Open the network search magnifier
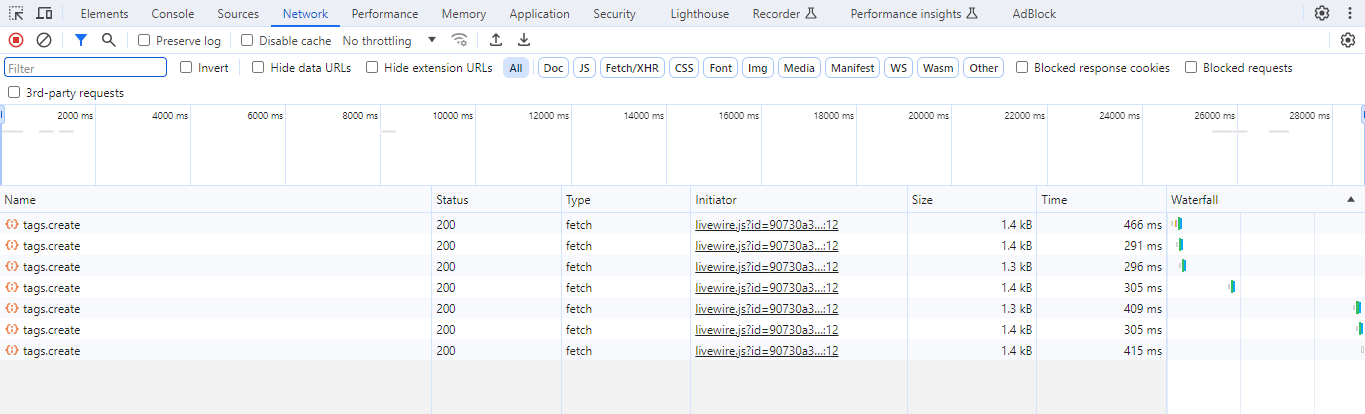The width and height of the screenshot is (1365, 414). tap(108, 40)
